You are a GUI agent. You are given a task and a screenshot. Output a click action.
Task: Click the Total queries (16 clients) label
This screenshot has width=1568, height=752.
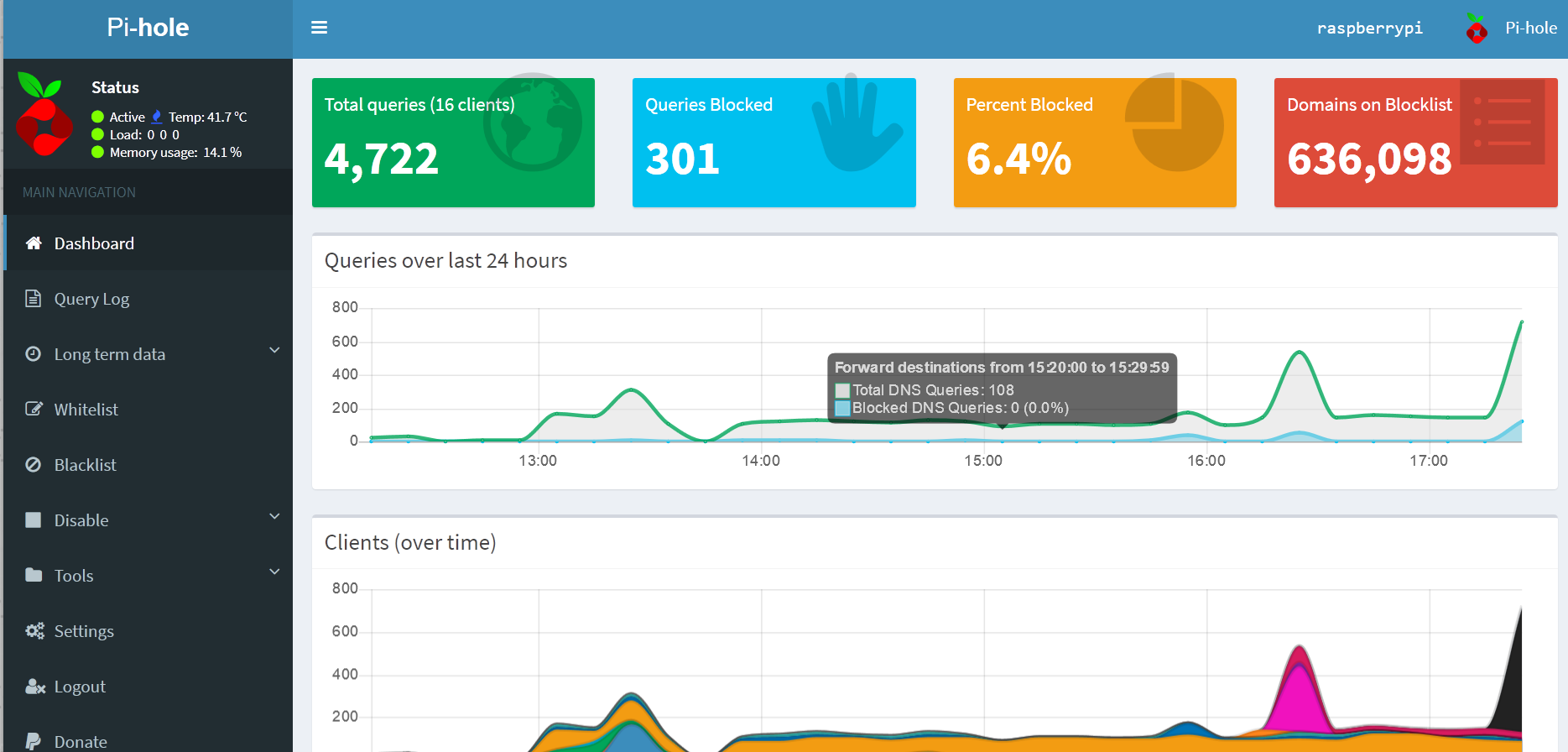point(419,105)
